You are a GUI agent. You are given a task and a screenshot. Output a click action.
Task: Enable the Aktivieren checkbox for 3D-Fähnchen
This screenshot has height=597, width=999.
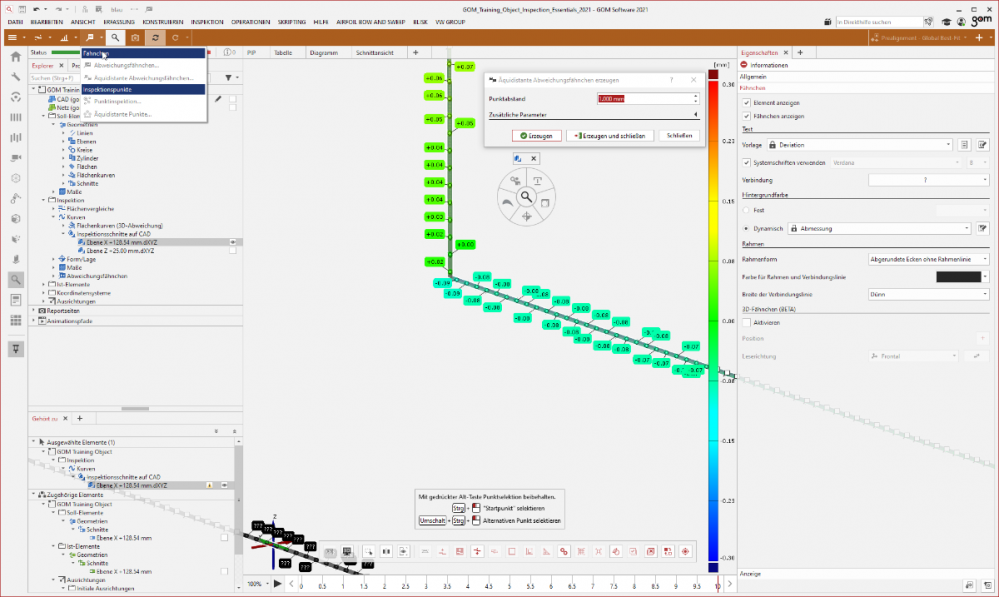(x=747, y=323)
